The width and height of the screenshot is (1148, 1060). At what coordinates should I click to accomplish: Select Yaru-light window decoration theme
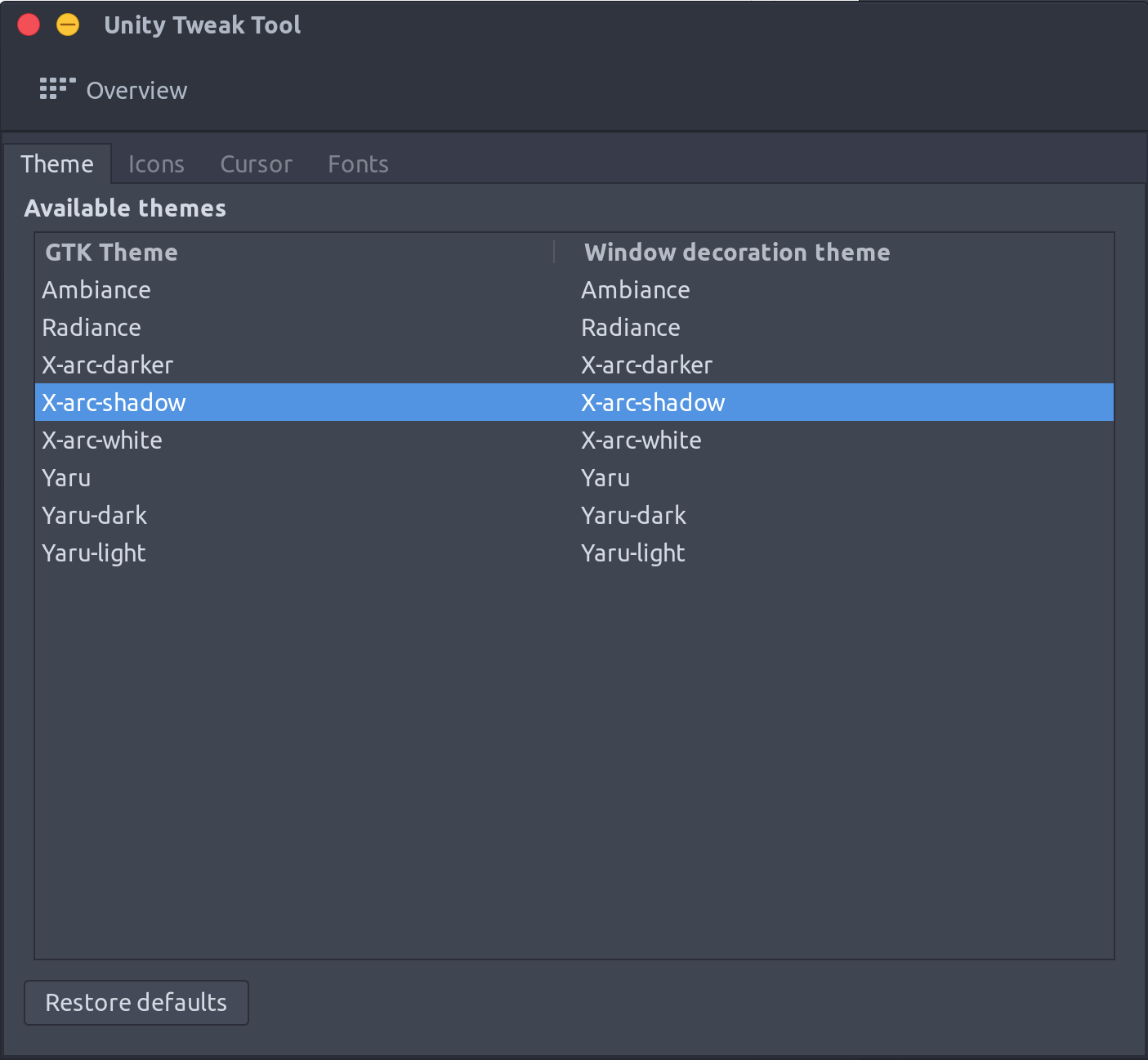tap(633, 553)
